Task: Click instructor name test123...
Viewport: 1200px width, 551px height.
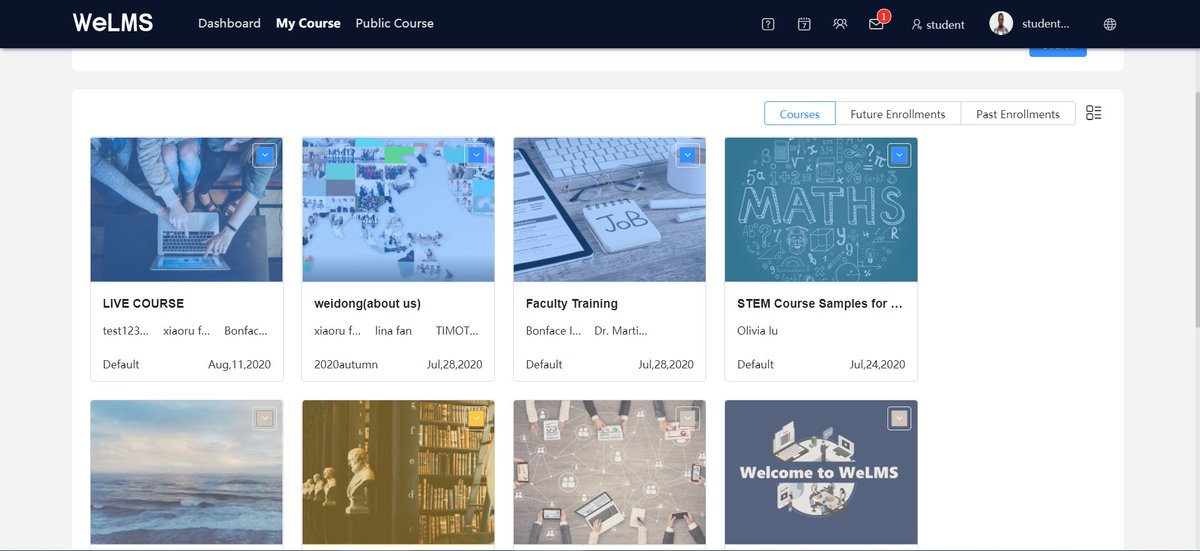Action: coord(126,331)
